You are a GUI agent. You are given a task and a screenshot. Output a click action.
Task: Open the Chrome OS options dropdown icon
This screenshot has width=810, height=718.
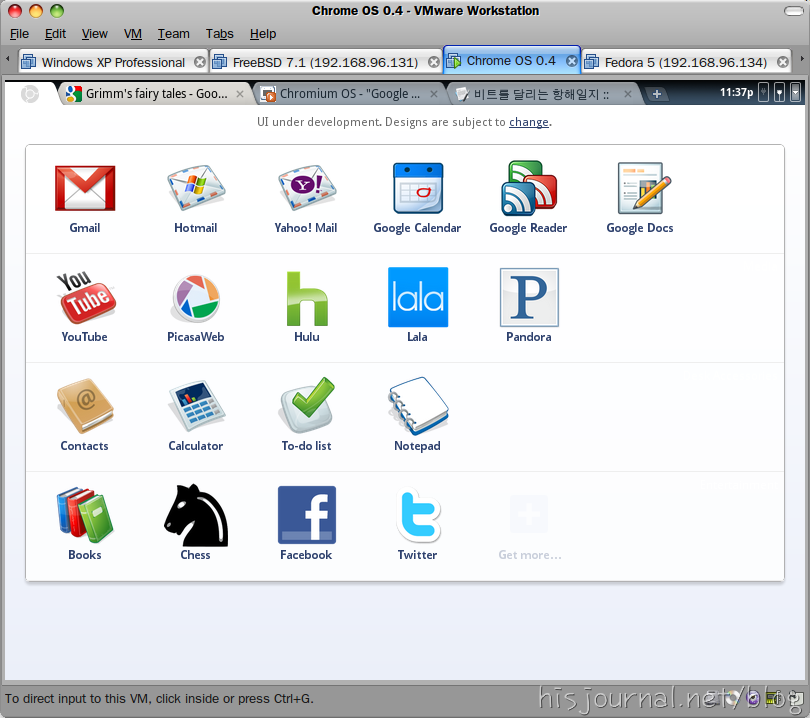pos(796,93)
